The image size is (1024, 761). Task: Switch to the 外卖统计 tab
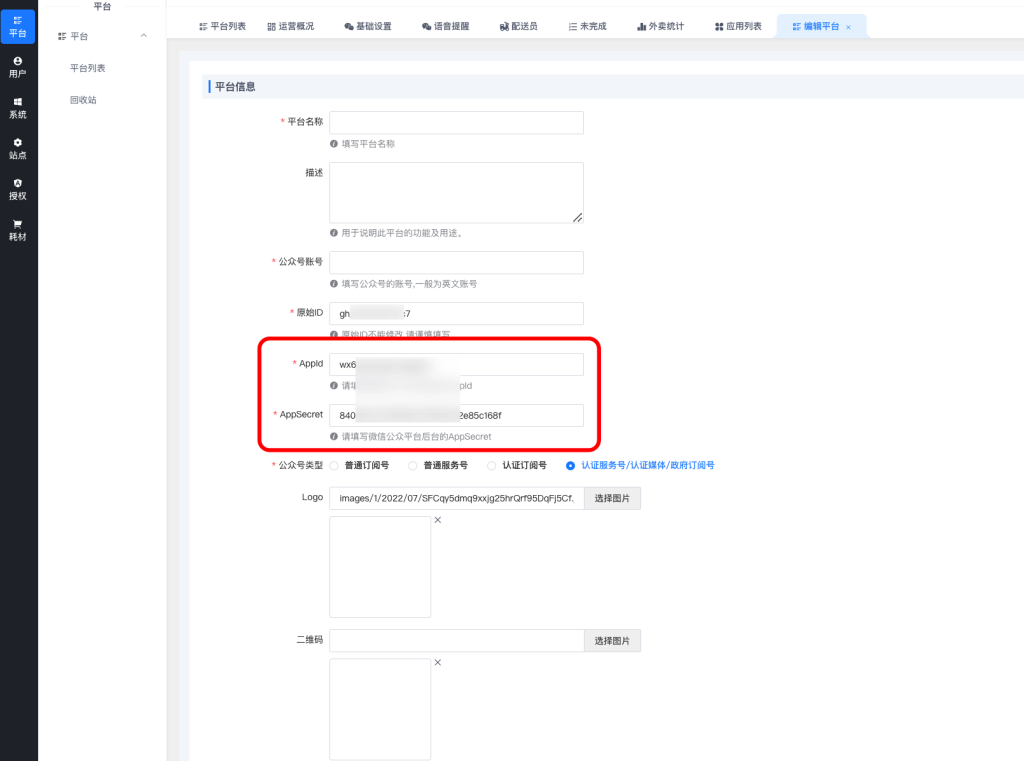[660, 26]
